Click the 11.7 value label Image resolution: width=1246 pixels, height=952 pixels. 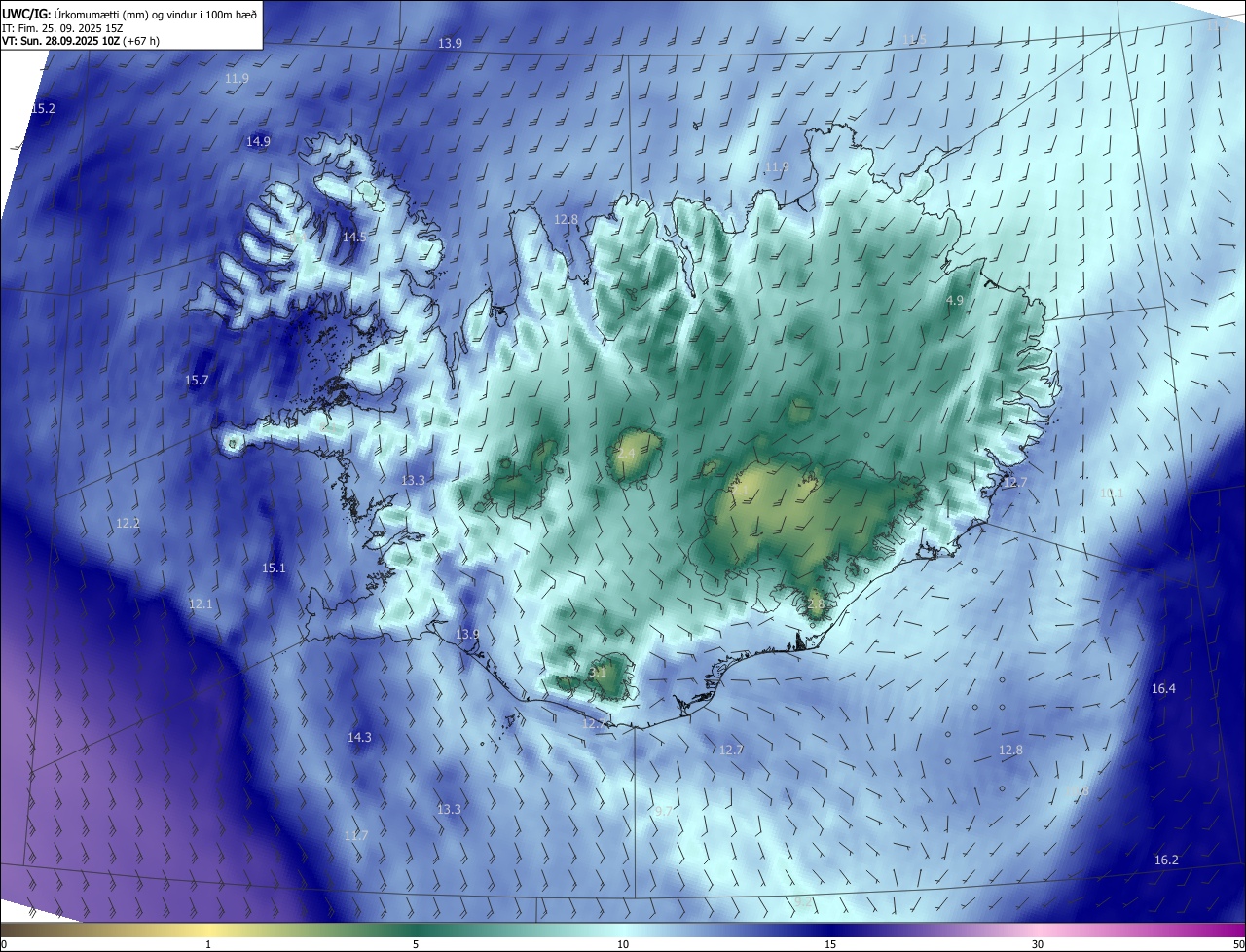tap(356, 835)
